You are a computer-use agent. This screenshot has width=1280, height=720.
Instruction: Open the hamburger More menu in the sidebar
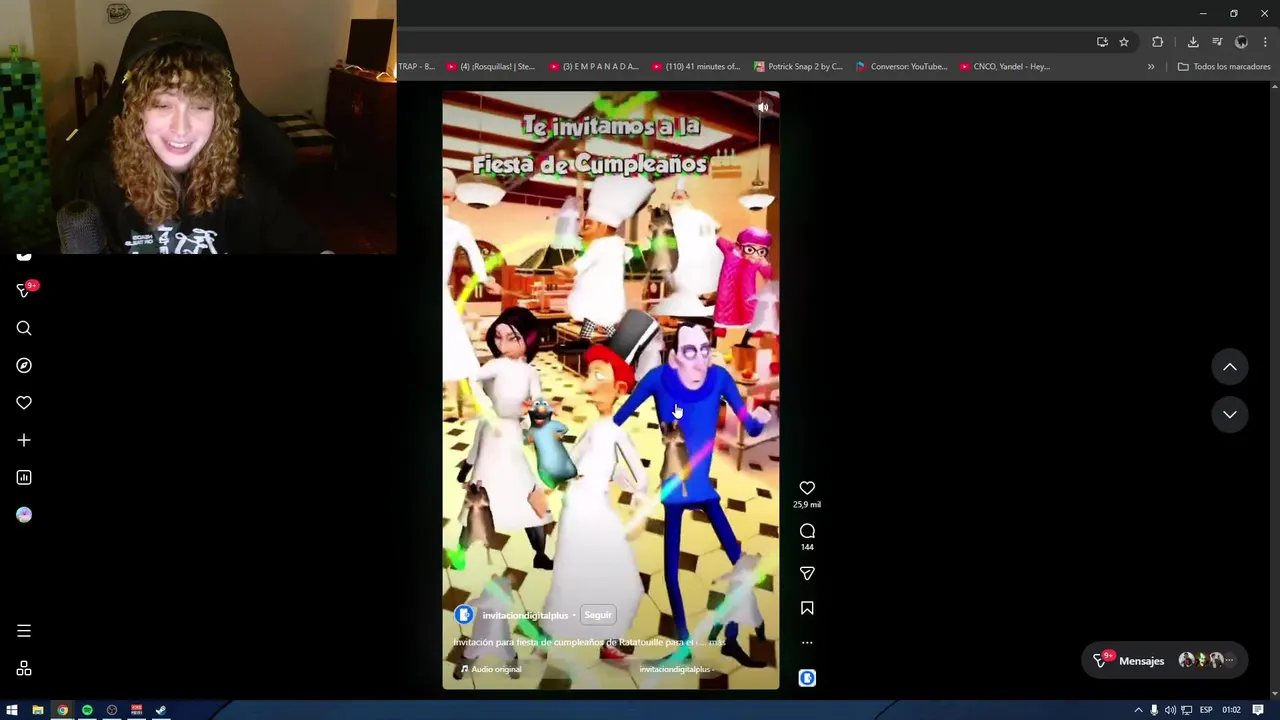pyautogui.click(x=24, y=631)
